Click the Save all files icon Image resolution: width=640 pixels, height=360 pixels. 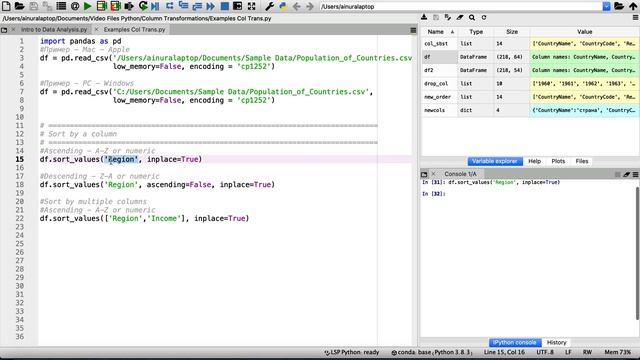click(47, 6)
